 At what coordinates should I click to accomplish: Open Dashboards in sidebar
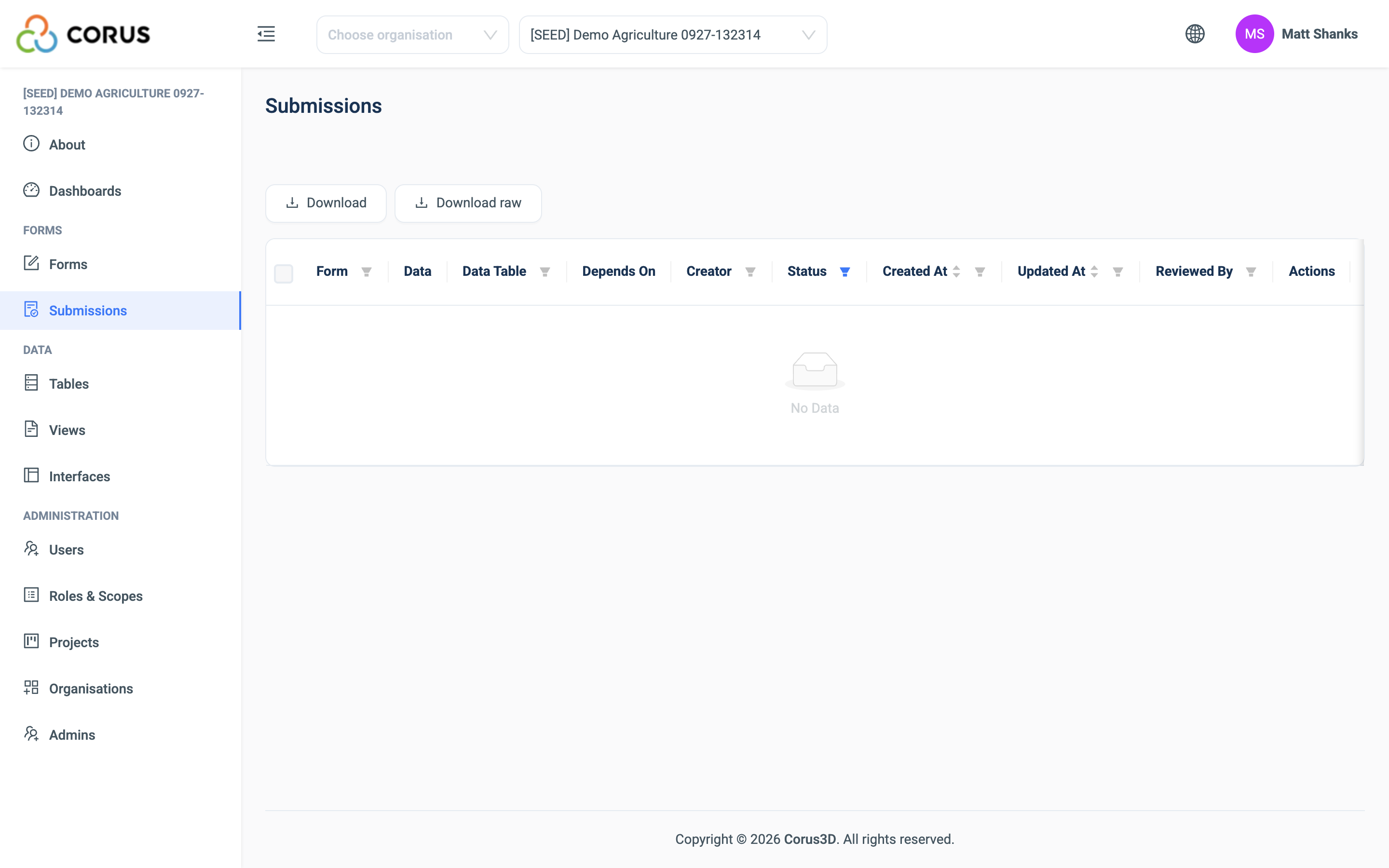click(x=121, y=190)
